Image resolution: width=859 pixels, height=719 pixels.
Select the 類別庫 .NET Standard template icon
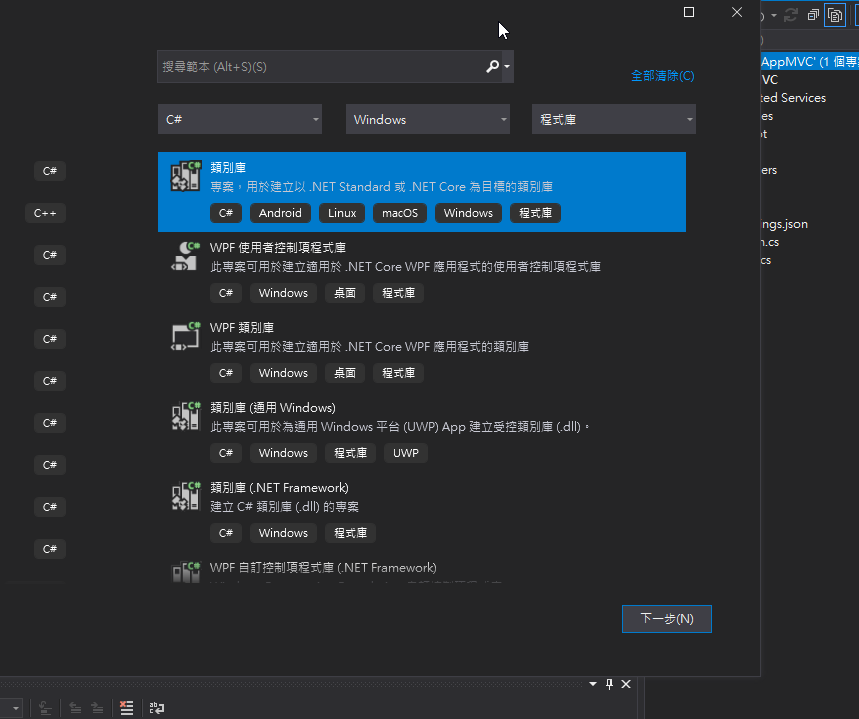186,176
